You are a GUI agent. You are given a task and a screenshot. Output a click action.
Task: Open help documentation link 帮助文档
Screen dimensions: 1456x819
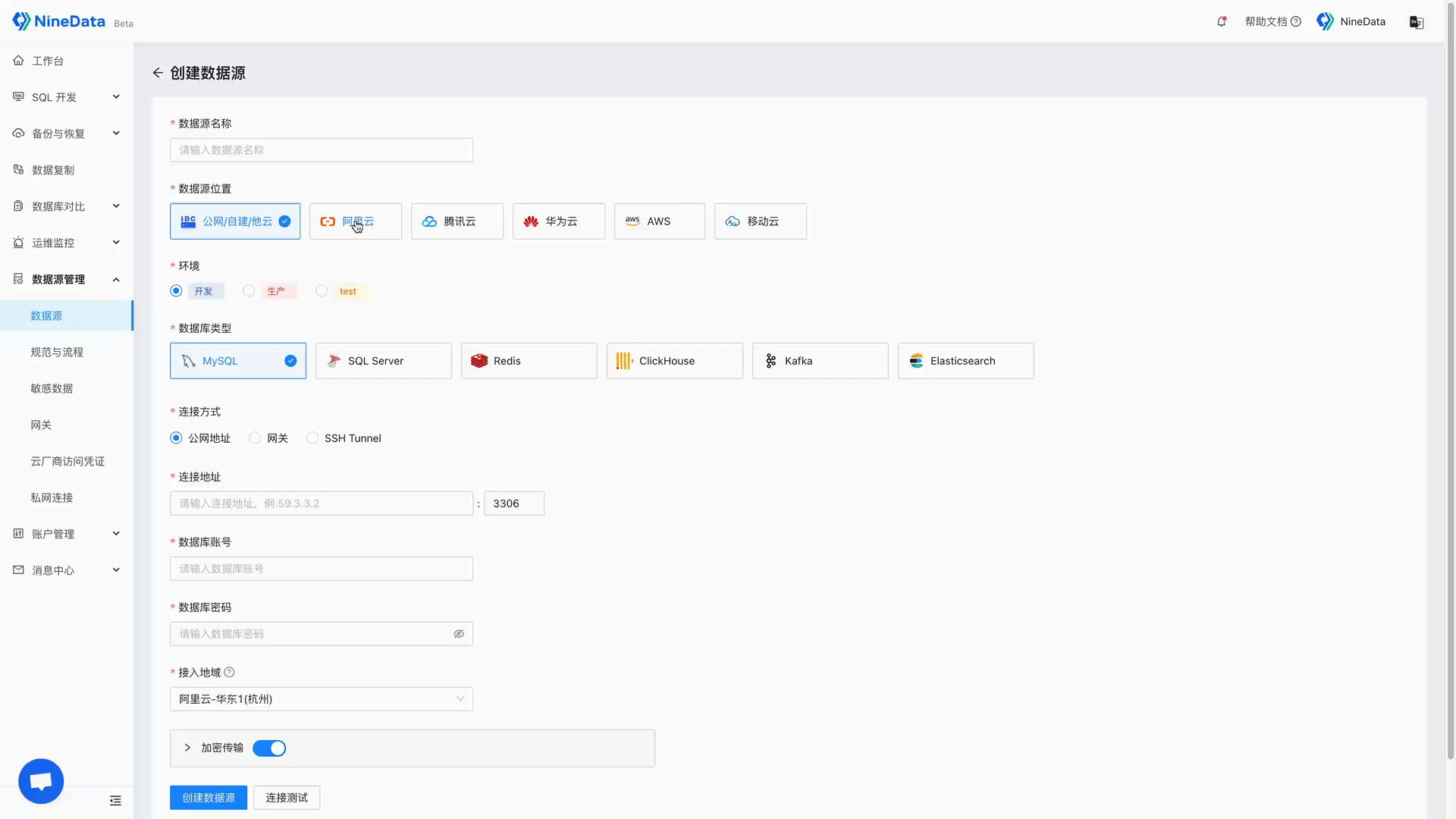(1272, 21)
